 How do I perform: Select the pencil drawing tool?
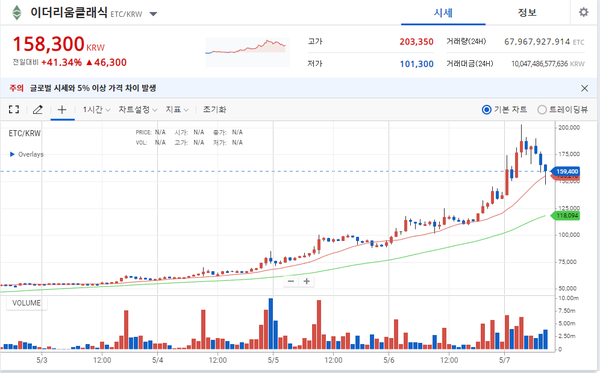tap(38, 110)
